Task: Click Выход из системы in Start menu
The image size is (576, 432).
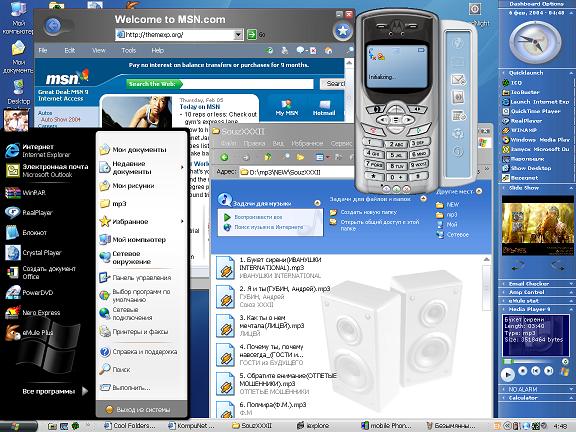Action: (138, 410)
